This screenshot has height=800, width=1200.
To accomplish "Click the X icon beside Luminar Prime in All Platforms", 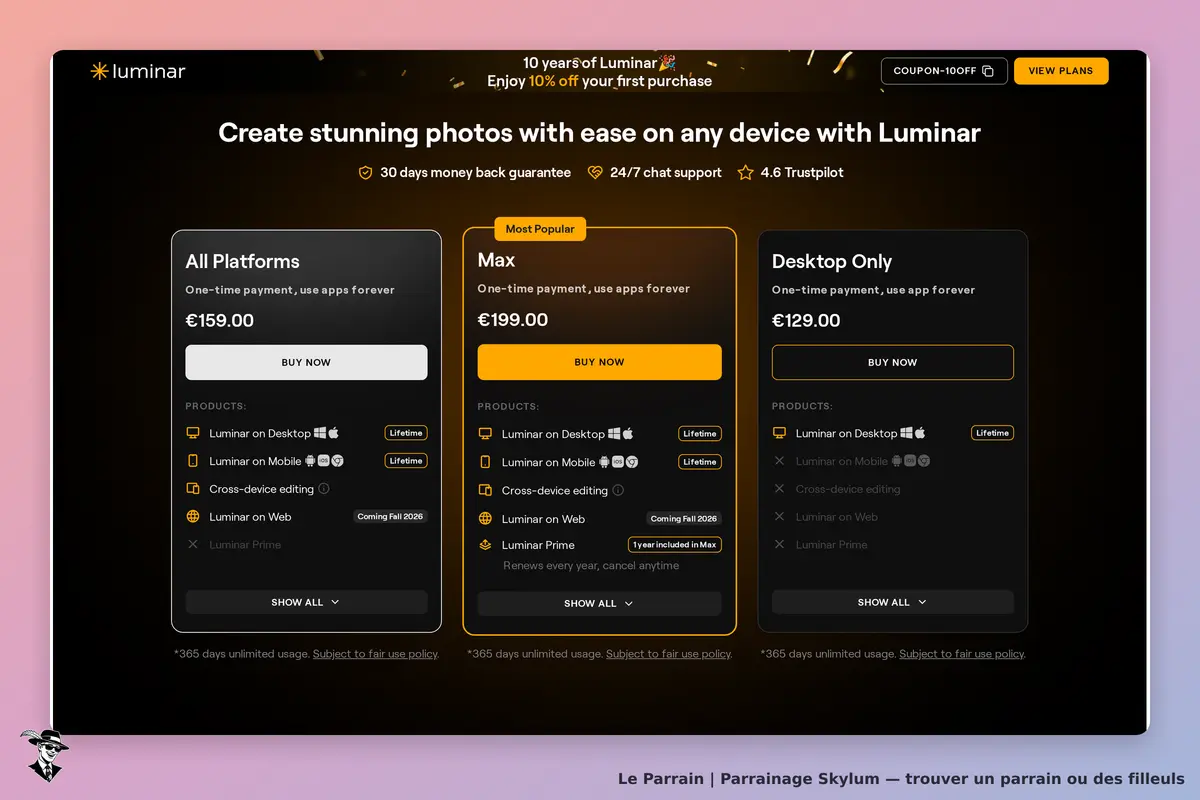I will click(x=193, y=544).
